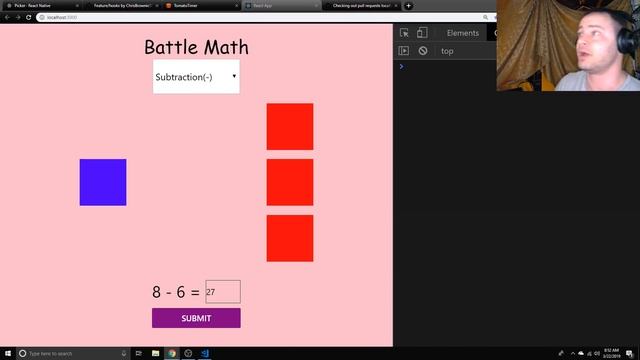Click the console prompt line

(x=445, y=67)
